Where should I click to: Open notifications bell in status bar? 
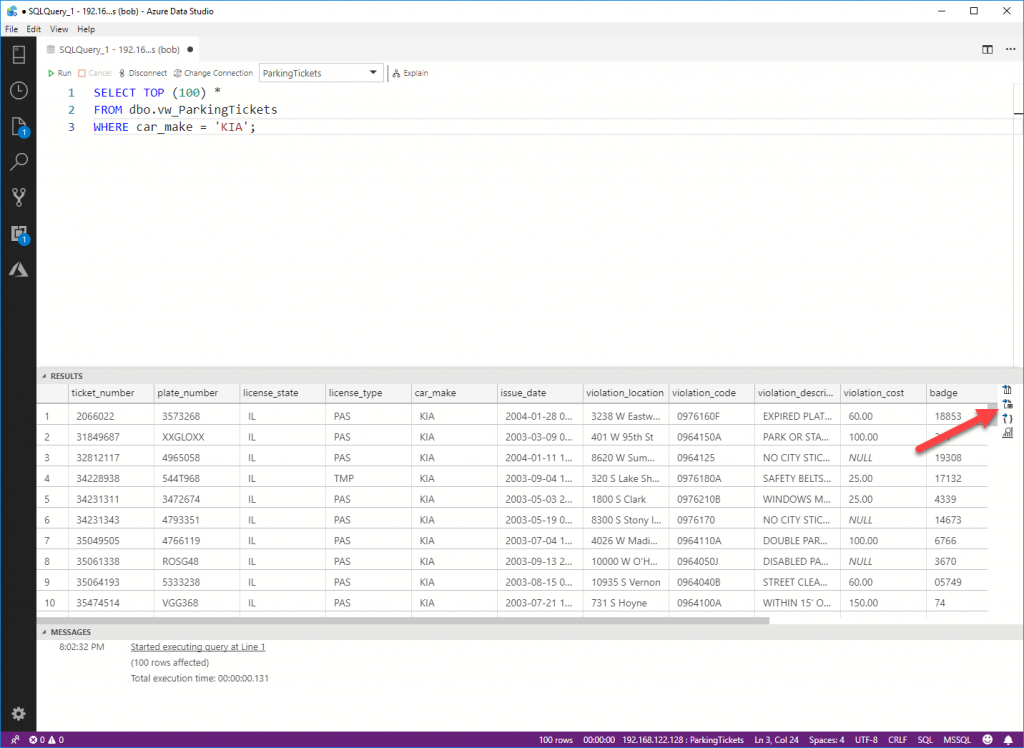(1008, 740)
